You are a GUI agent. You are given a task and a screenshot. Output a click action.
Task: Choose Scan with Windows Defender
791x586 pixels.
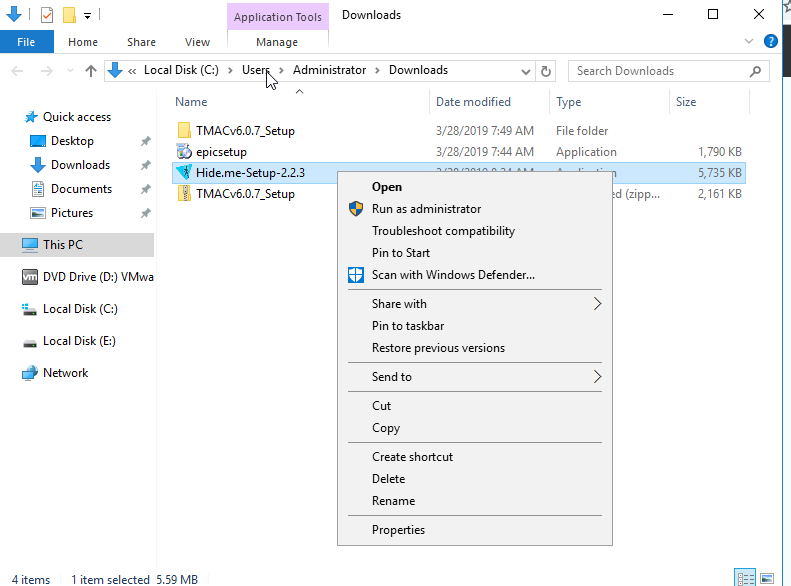click(x=475, y=275)
